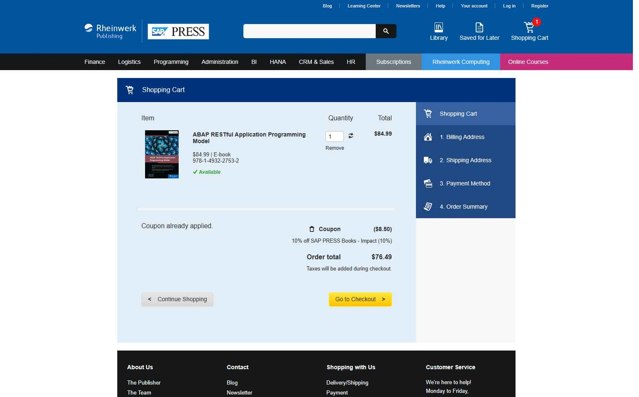Switch to the Rheinwerk Computing tab
Screen dimensions: 639x397
[x=461, y=62]
